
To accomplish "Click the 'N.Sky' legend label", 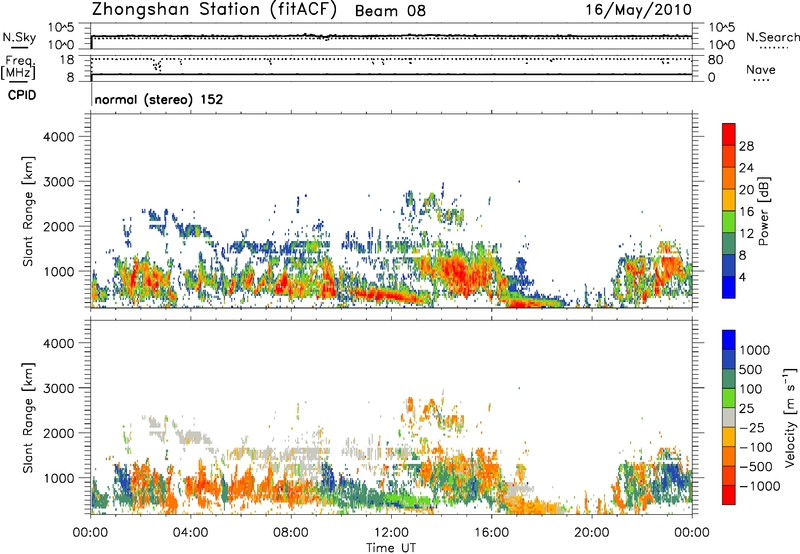I will point(19,37).
